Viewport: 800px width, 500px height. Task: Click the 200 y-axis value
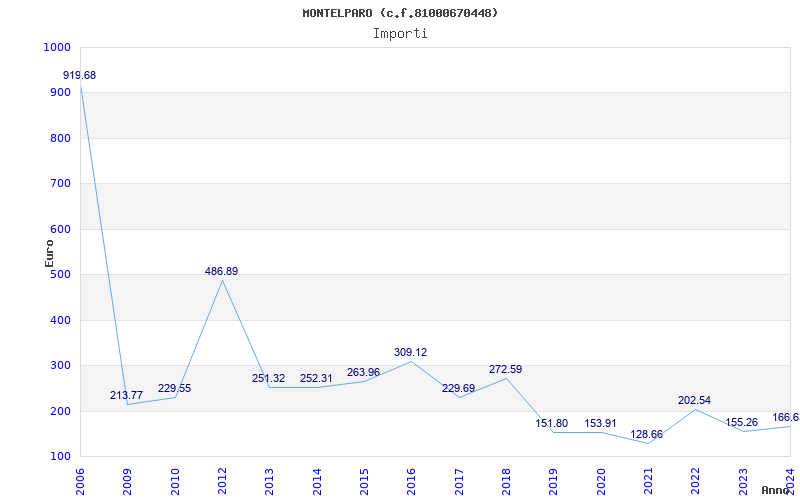(x=60, y=411)
